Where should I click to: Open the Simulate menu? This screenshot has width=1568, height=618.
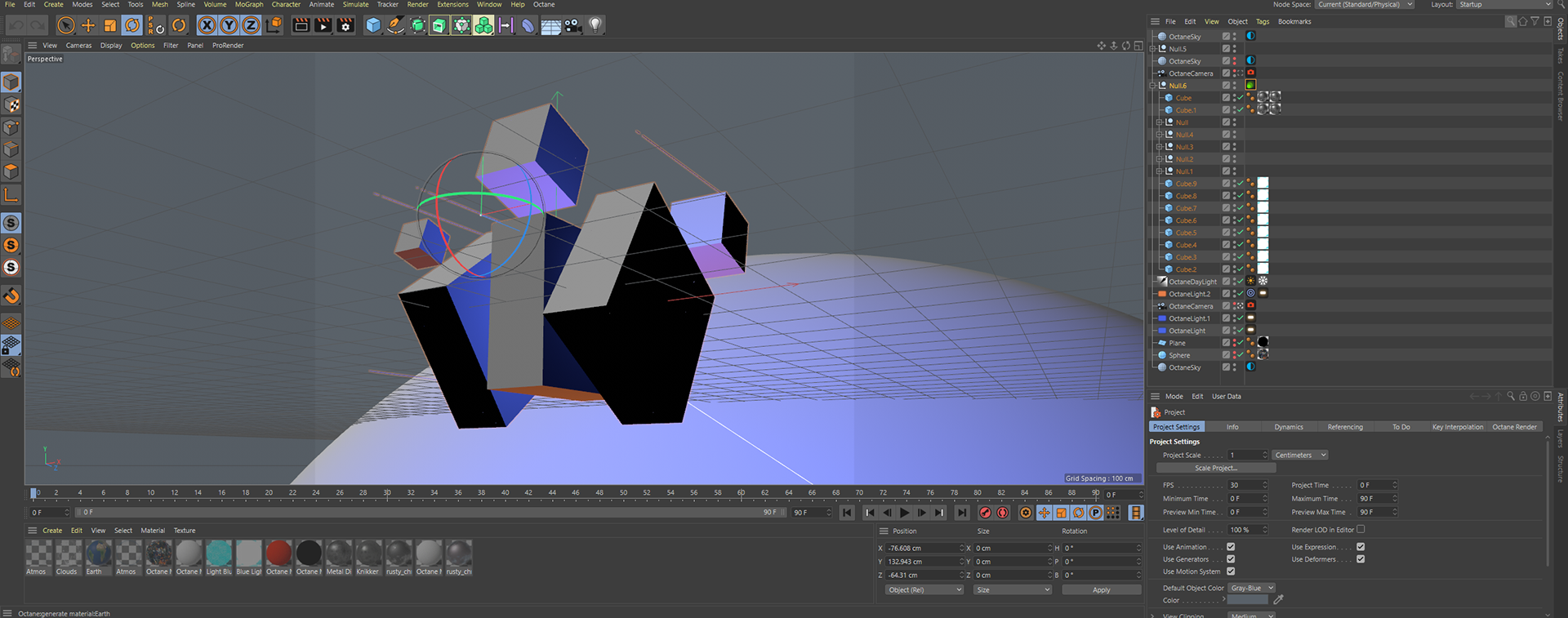click(x=355, y=5)
